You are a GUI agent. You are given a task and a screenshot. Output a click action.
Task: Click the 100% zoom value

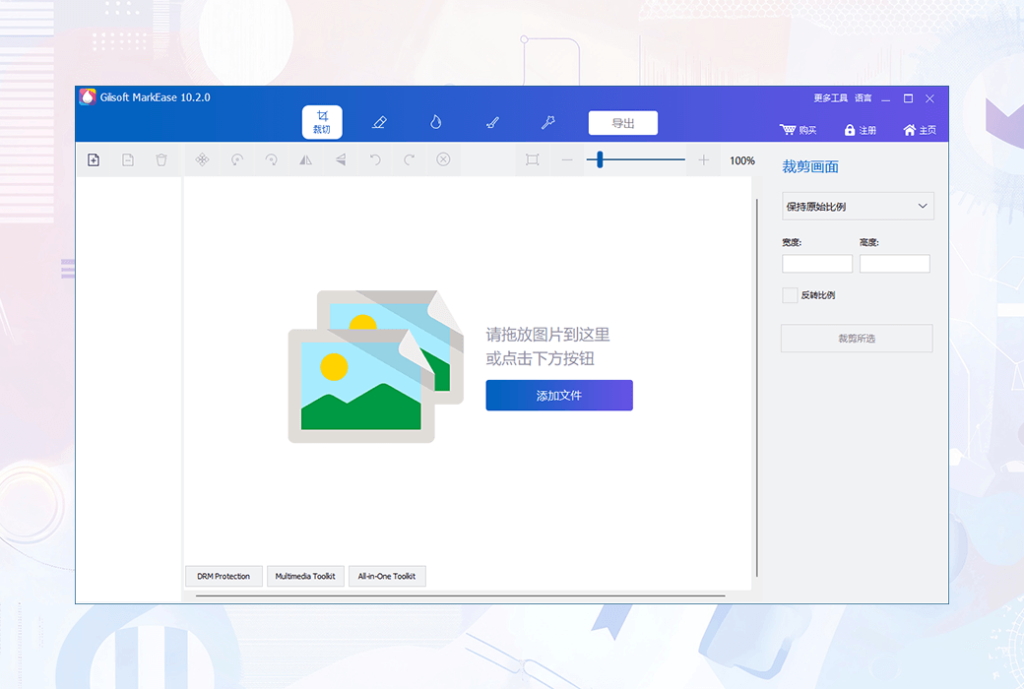(x=742, y=161)
